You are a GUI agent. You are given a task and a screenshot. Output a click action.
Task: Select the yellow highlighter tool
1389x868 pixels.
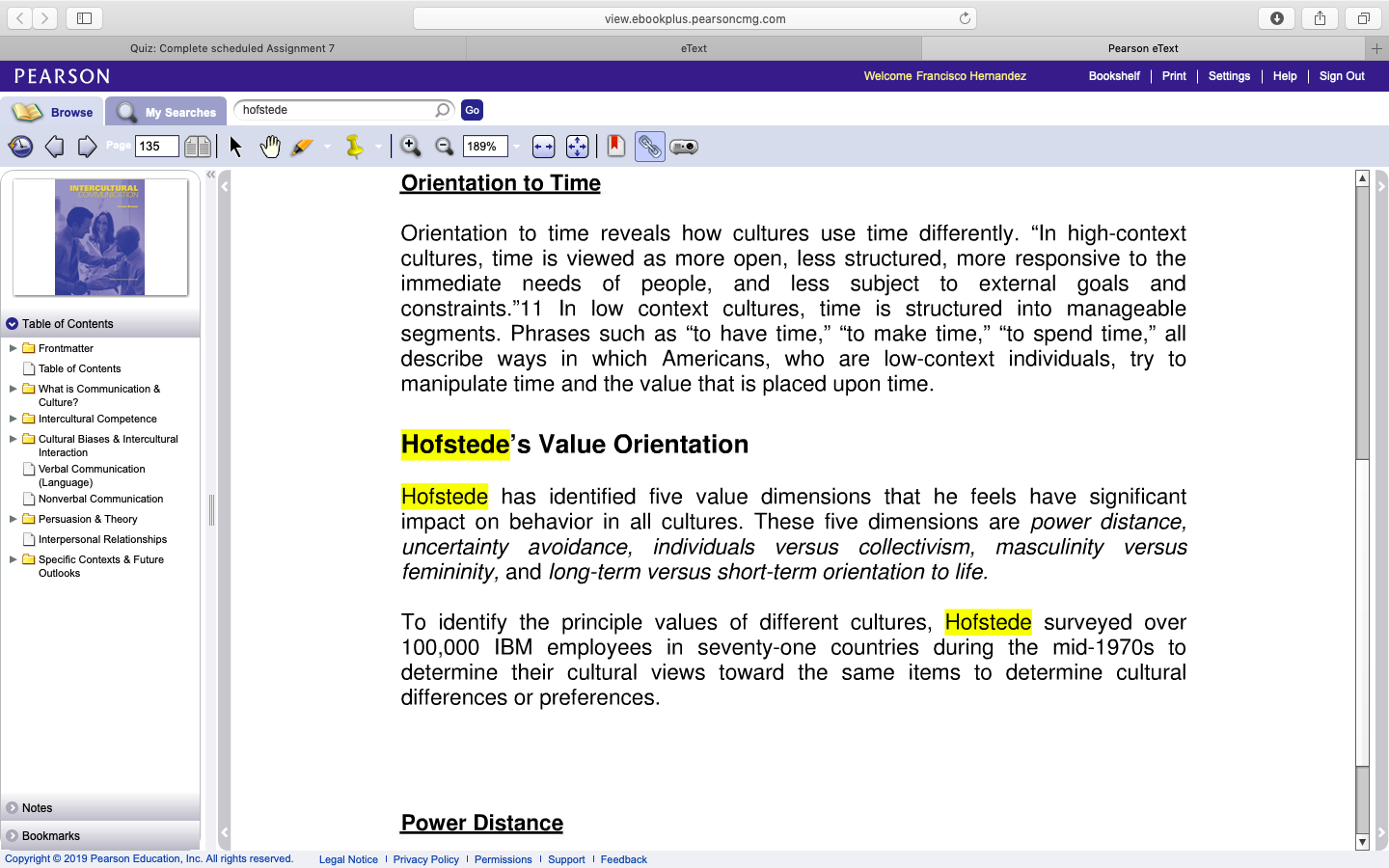[x=303, y=147]
